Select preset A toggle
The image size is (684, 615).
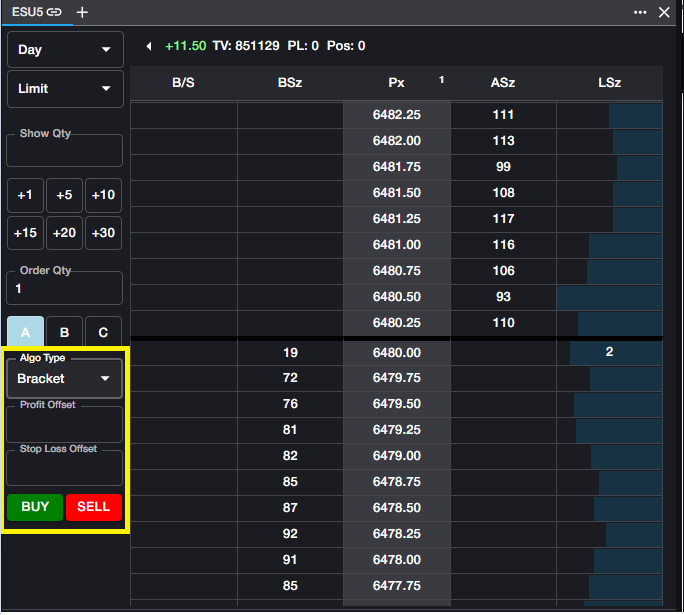pos(25,333)
